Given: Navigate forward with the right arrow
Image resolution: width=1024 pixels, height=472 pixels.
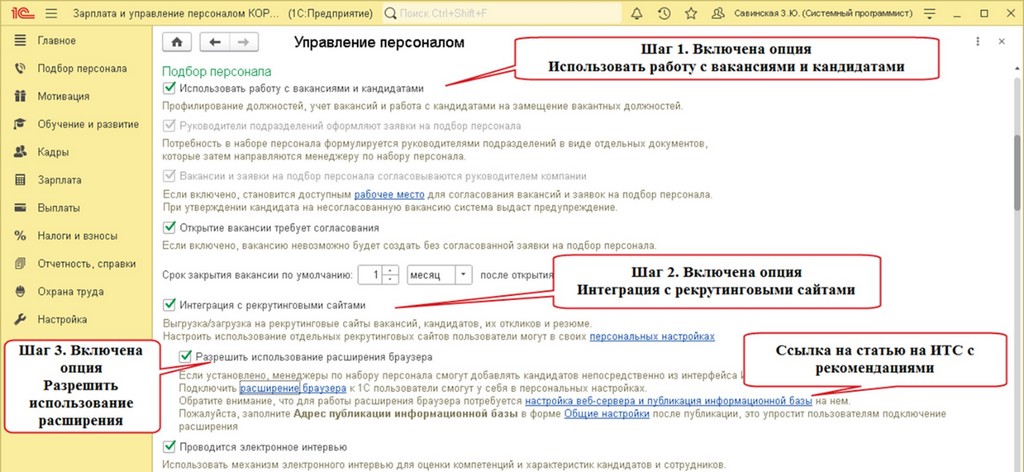Looking at the screenshot, I should [244, 42].
